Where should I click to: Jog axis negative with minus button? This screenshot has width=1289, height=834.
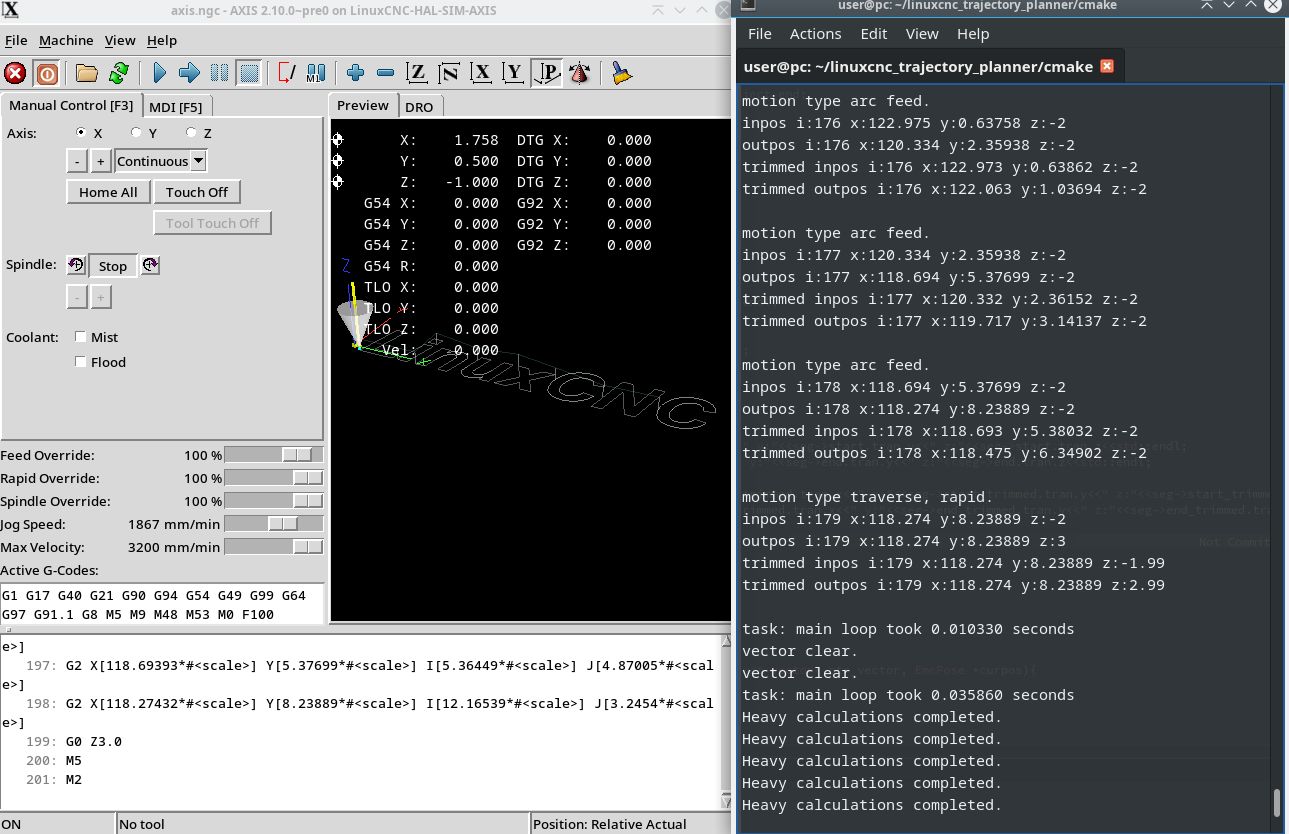coord(77,161)
